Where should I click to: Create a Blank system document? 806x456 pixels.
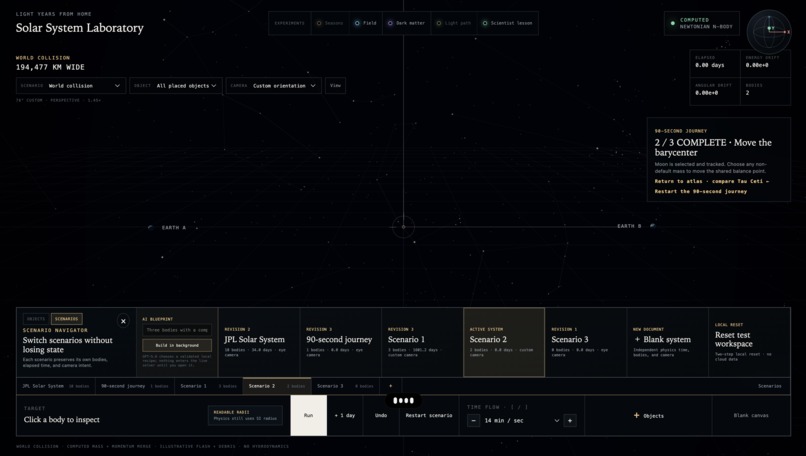[x=668, y=342]
